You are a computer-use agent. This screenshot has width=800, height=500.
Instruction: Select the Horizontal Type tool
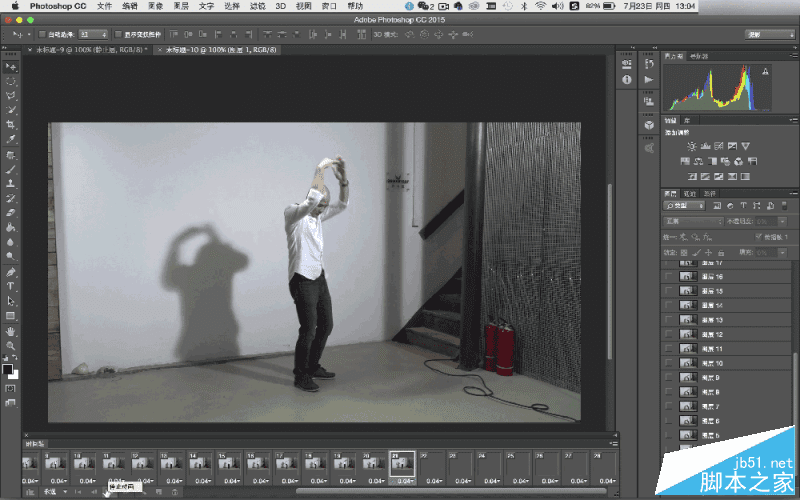point(10,286)
